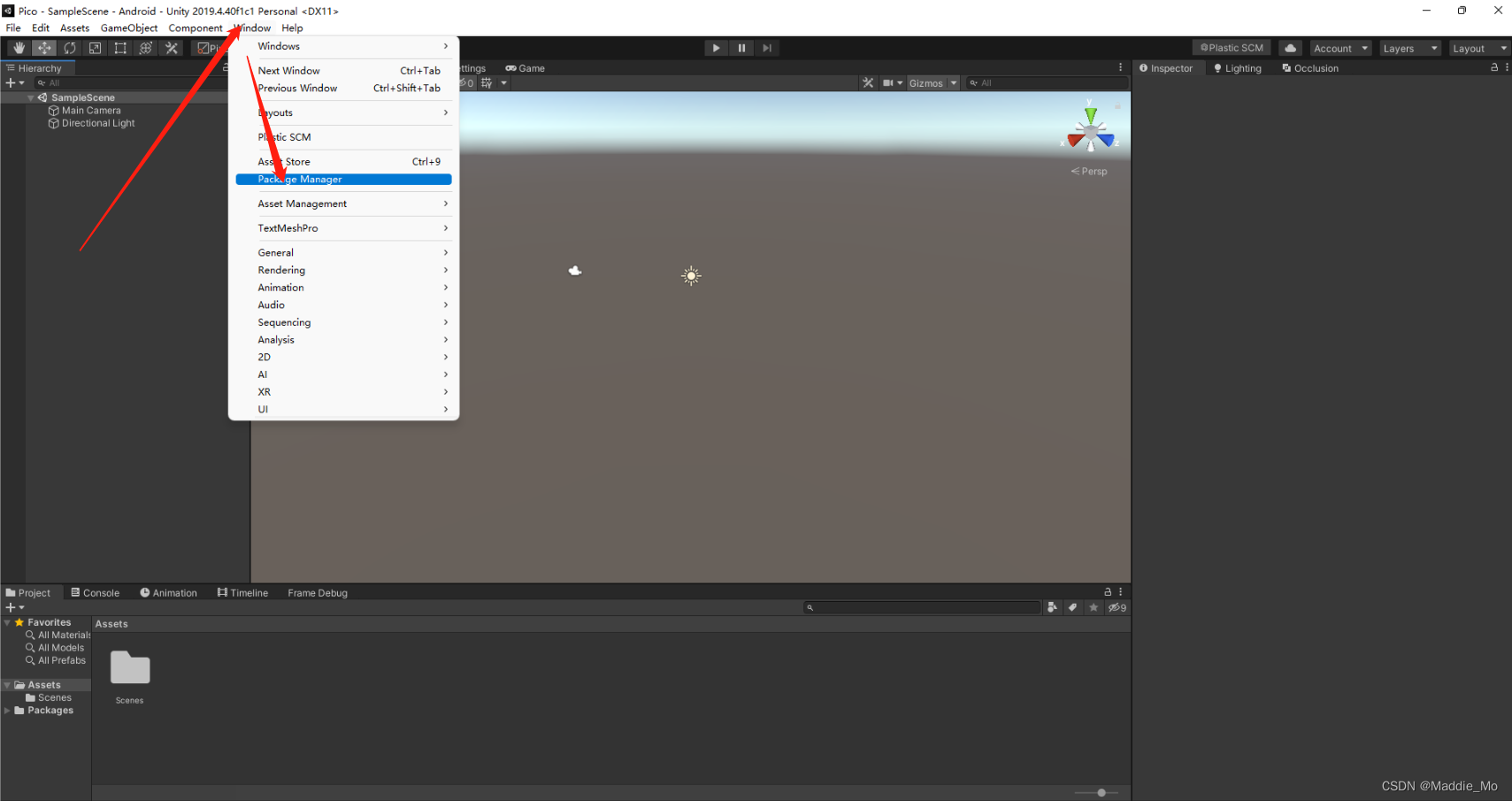Switch to the Lighting tab
This screenshot has width=1512, height=801.
[x=1238, y=68]
